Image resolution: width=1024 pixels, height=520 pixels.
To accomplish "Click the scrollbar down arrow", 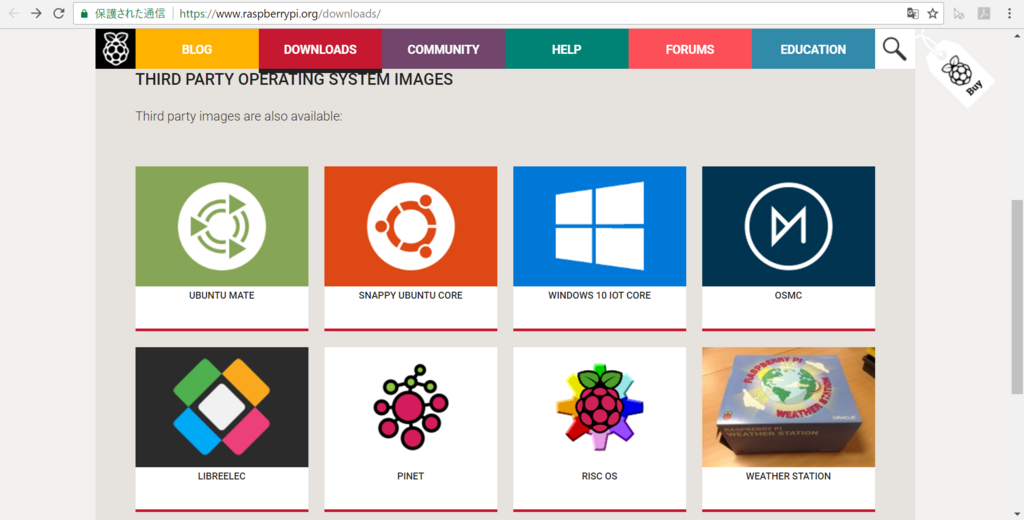I will coord(1017,514).
